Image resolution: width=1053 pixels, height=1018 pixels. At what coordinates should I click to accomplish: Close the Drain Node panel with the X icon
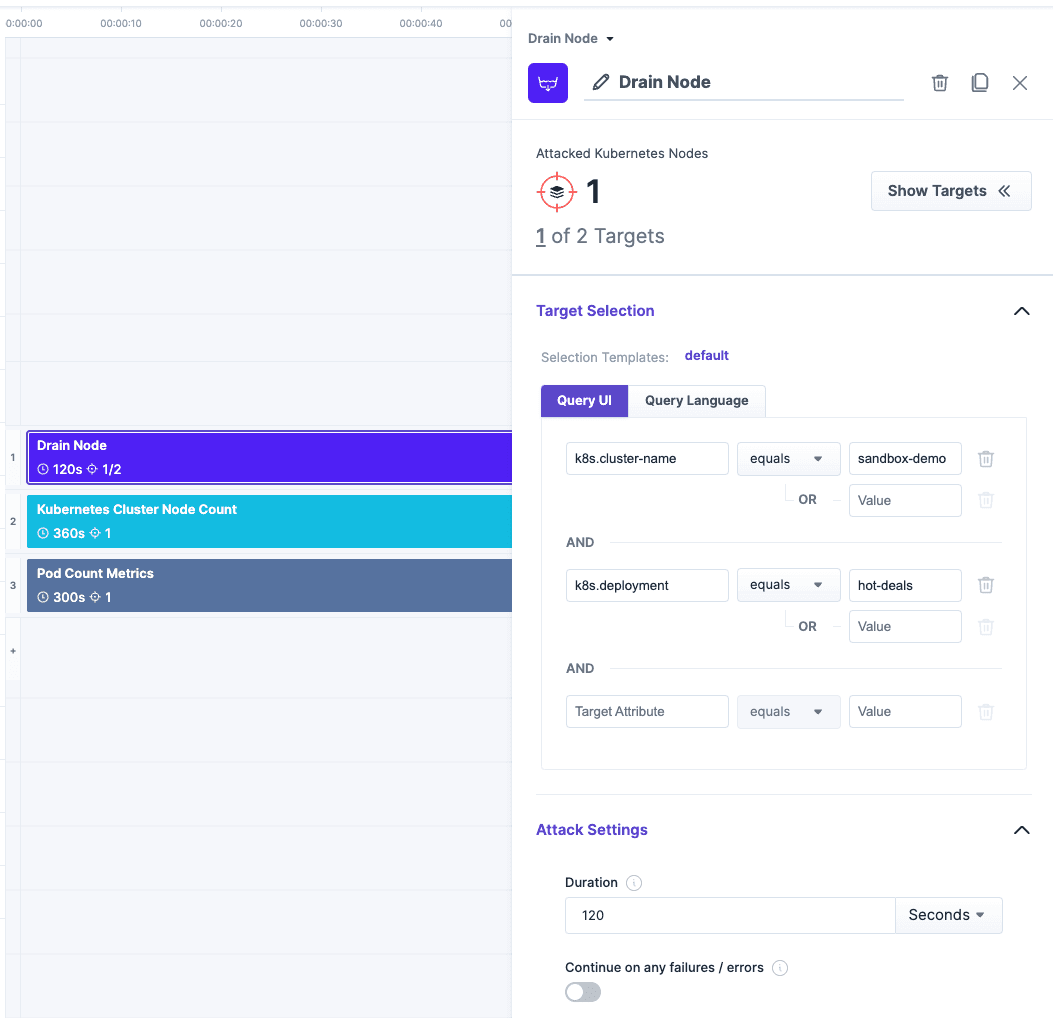1019,83
